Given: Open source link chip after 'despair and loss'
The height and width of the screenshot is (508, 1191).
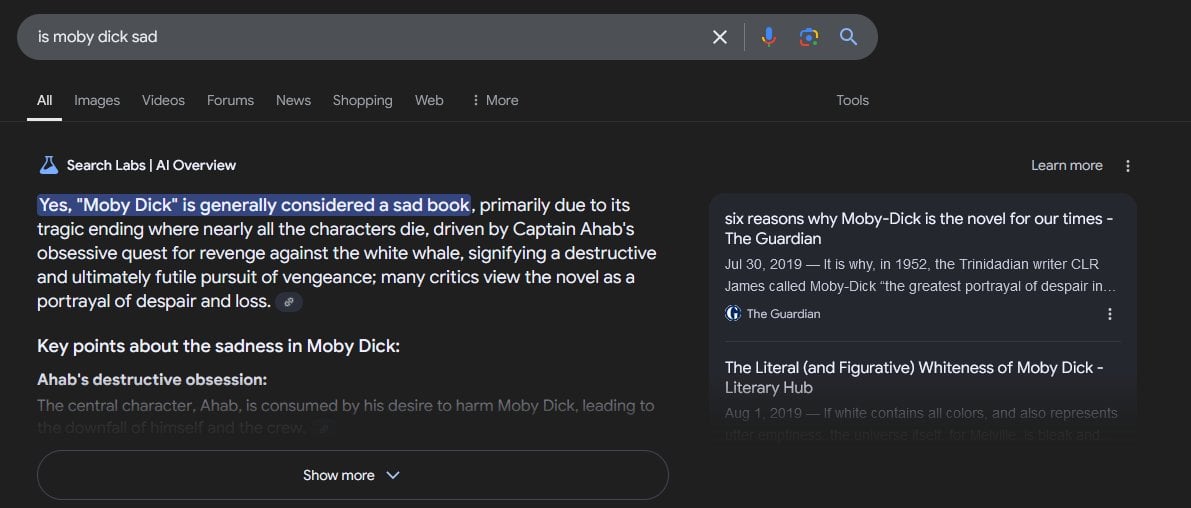Looking at the screenshot, I should pyautogui.click(x=289, y=302).
